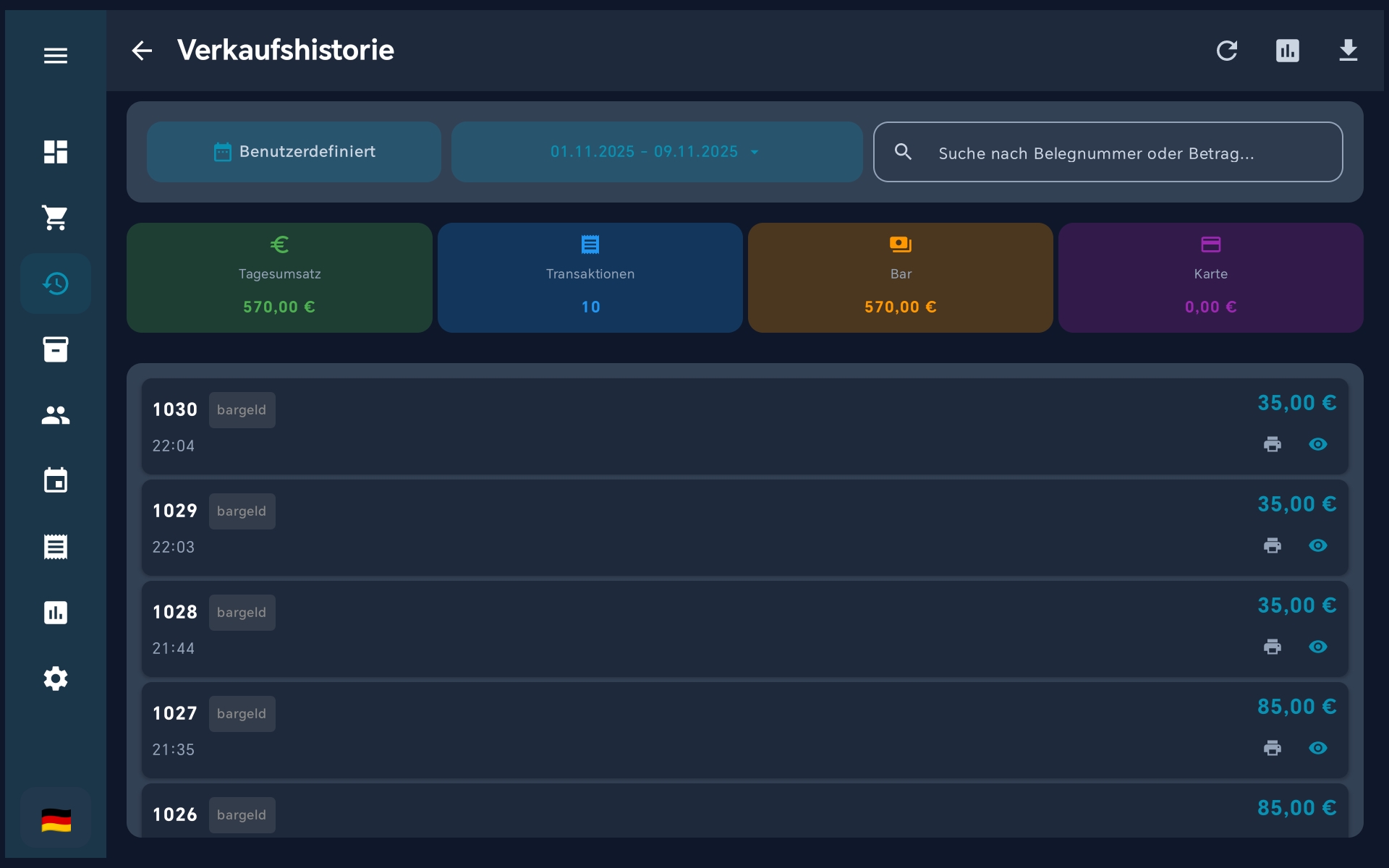This screenshot has height=868, width=1389.
Task: Open the customers section in sidebar
Action: pos(56,414)
